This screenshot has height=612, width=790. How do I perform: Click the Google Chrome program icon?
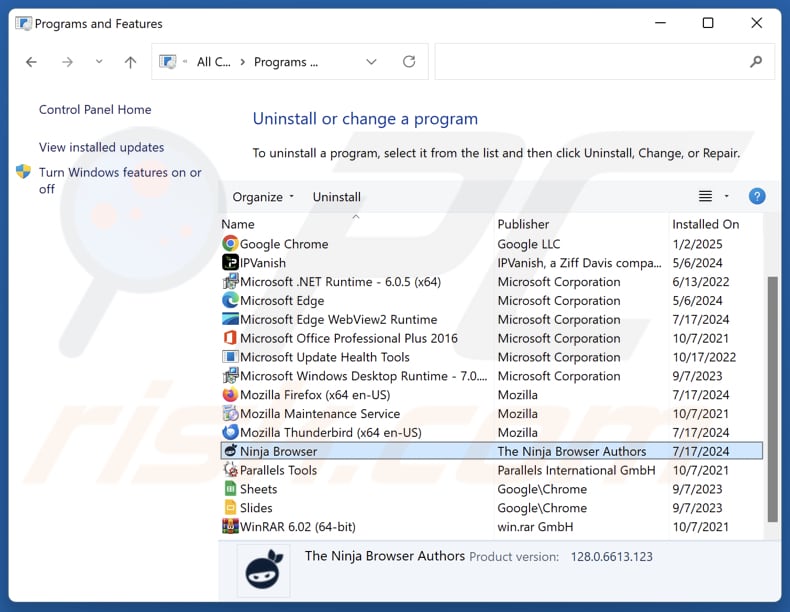230,244
